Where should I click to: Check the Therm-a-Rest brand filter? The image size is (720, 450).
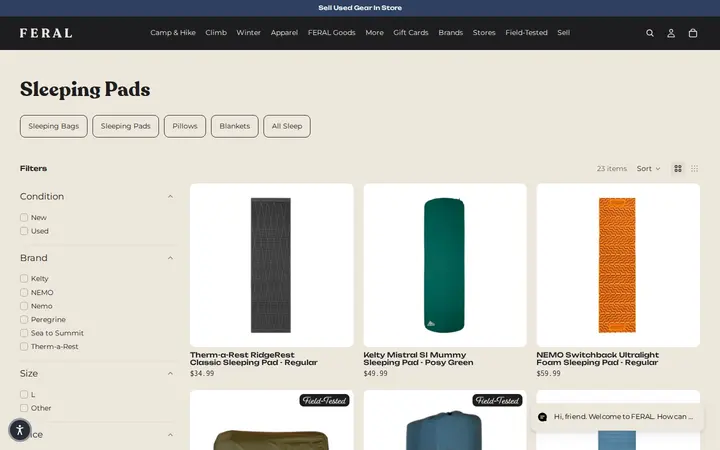click(x=24, y=346)
